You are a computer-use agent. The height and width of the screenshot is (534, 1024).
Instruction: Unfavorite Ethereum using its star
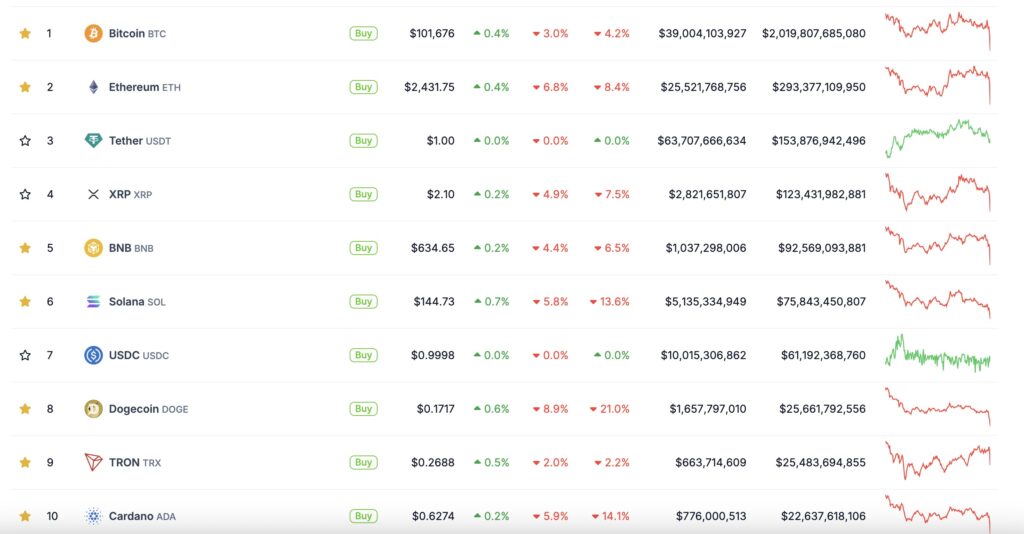coord(25,87)
